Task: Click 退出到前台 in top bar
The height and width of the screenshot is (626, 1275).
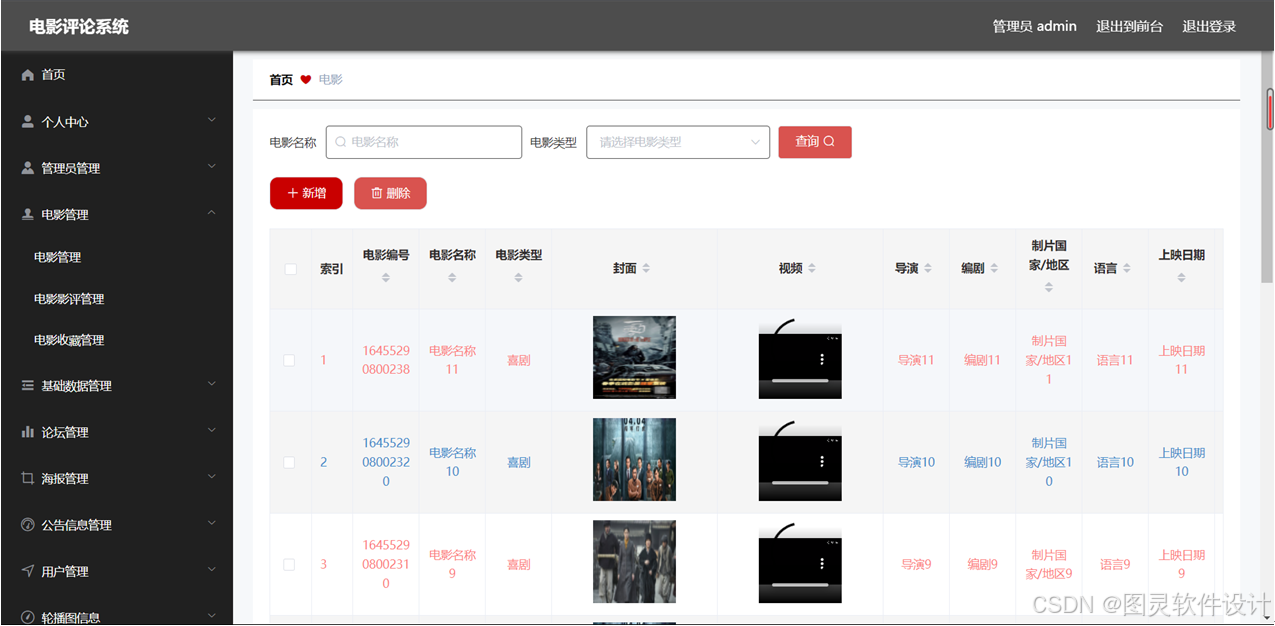Action: click(x=1129, y=26)
